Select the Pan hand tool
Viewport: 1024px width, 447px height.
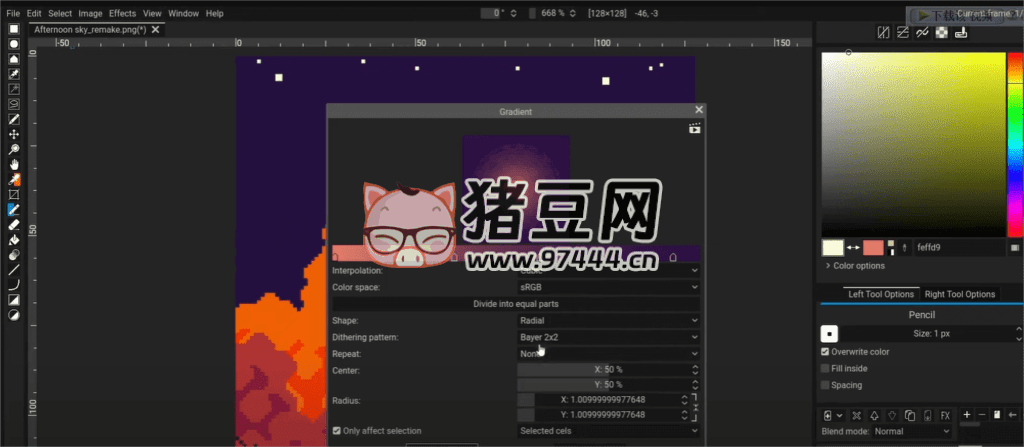14,164
